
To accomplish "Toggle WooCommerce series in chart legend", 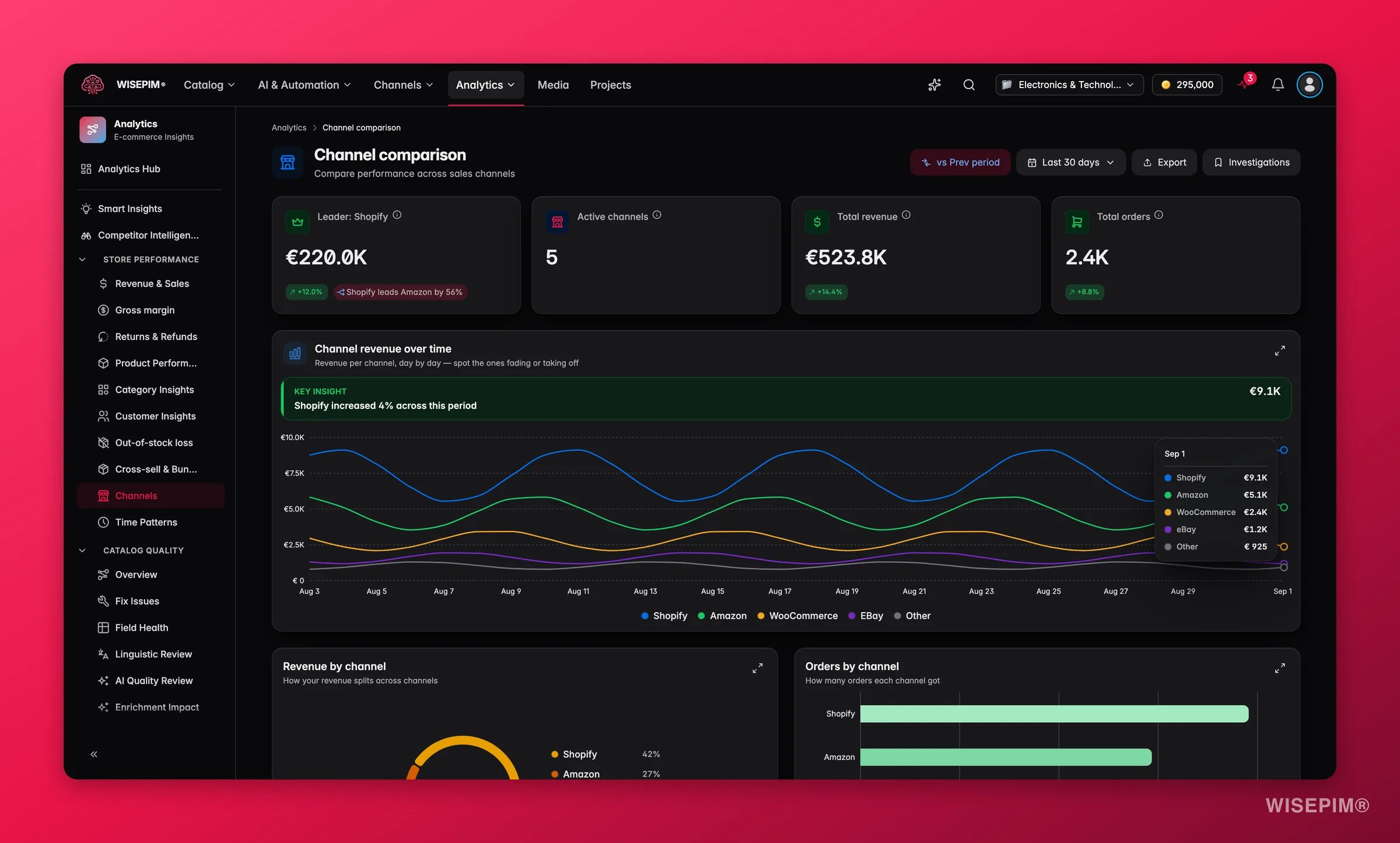I will pyautogui.click(x=797, y=615).
